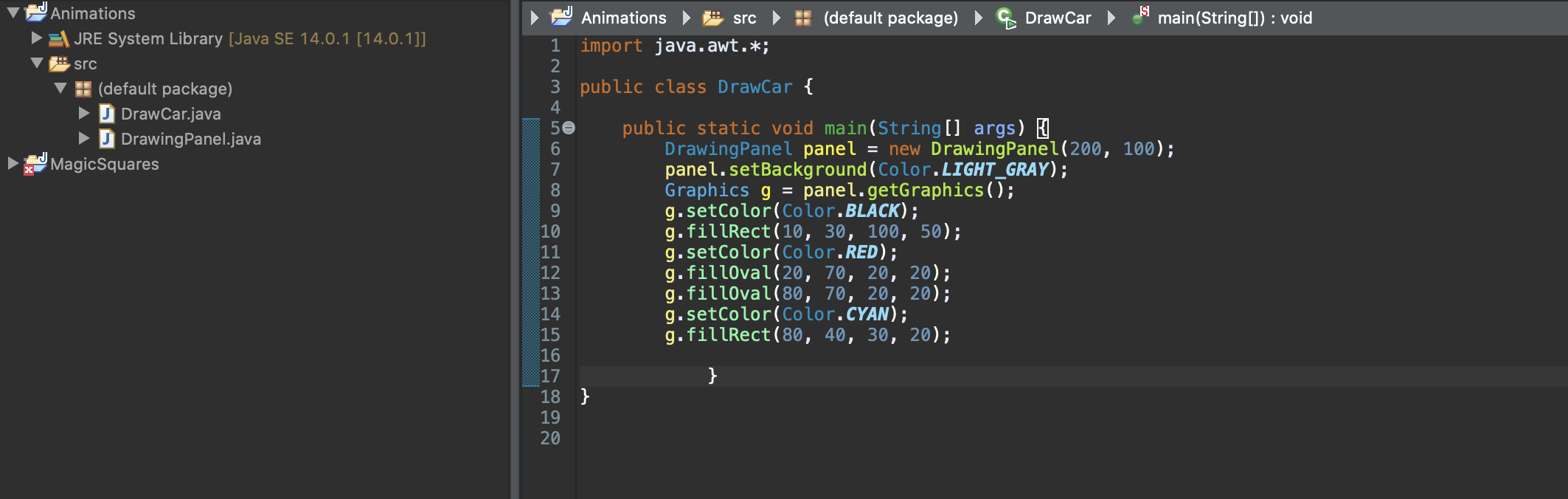Collapse the (default package) node

60,89
